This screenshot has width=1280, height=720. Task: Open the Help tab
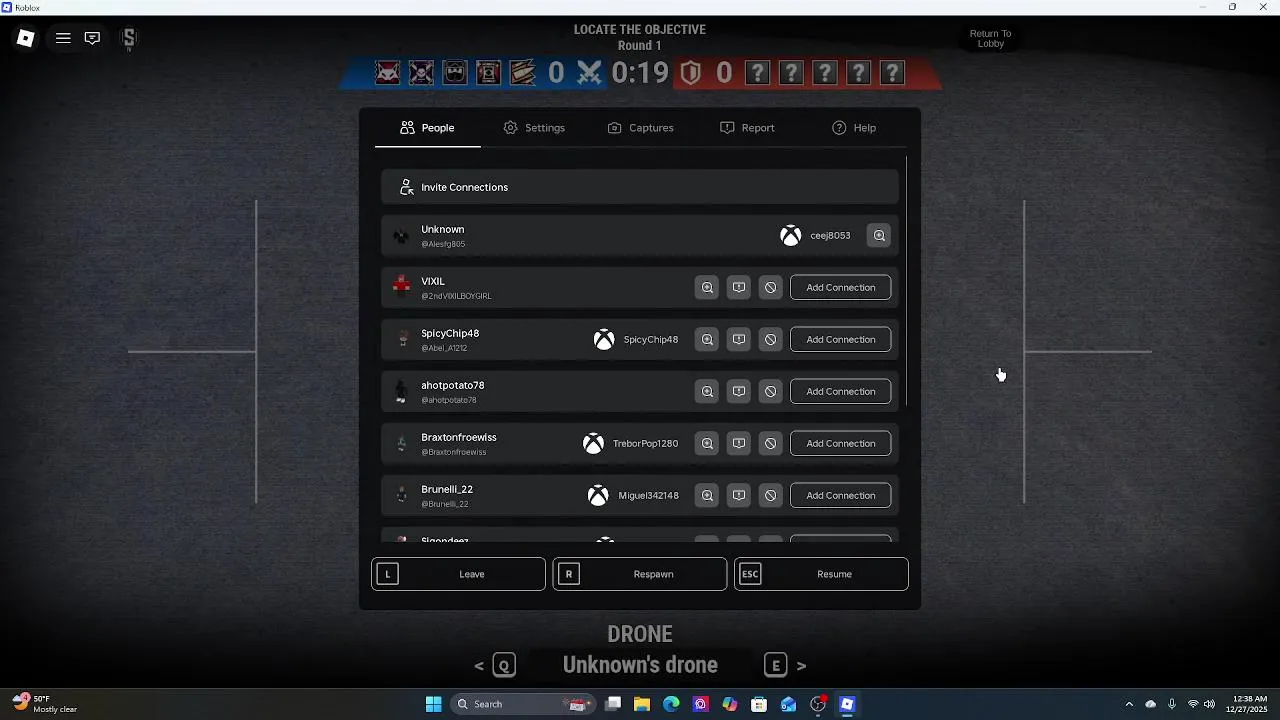pyautogui.click(x=854, y=128)
